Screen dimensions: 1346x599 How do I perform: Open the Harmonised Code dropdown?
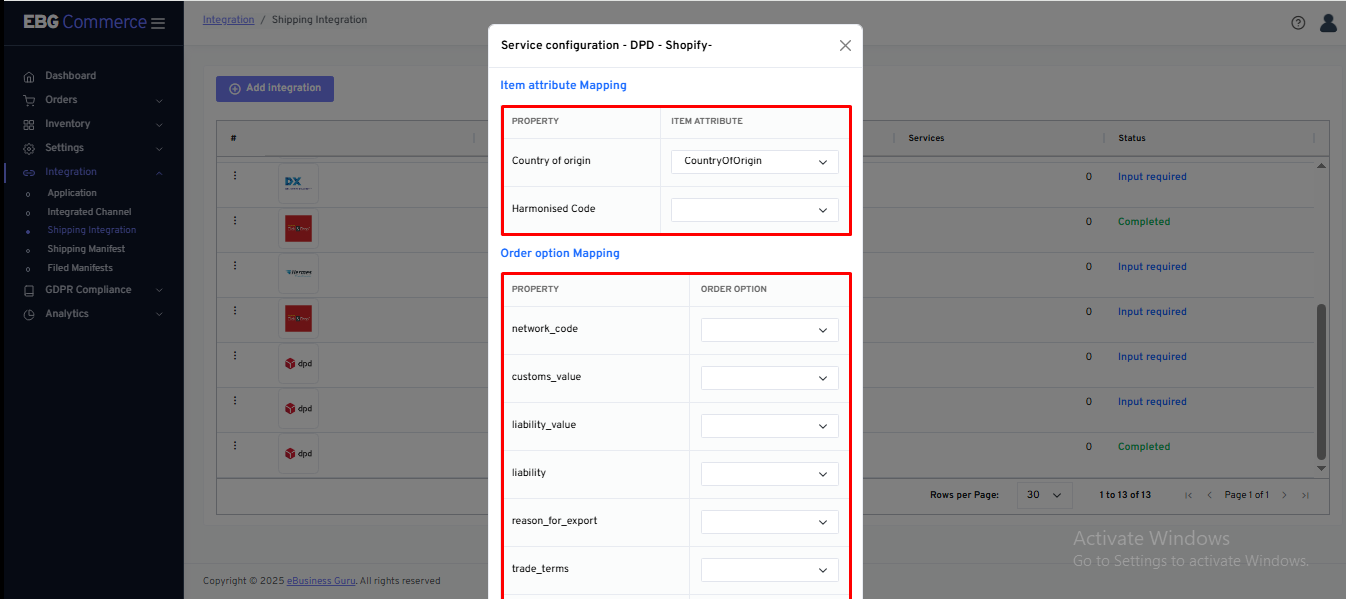click(754, 210)
